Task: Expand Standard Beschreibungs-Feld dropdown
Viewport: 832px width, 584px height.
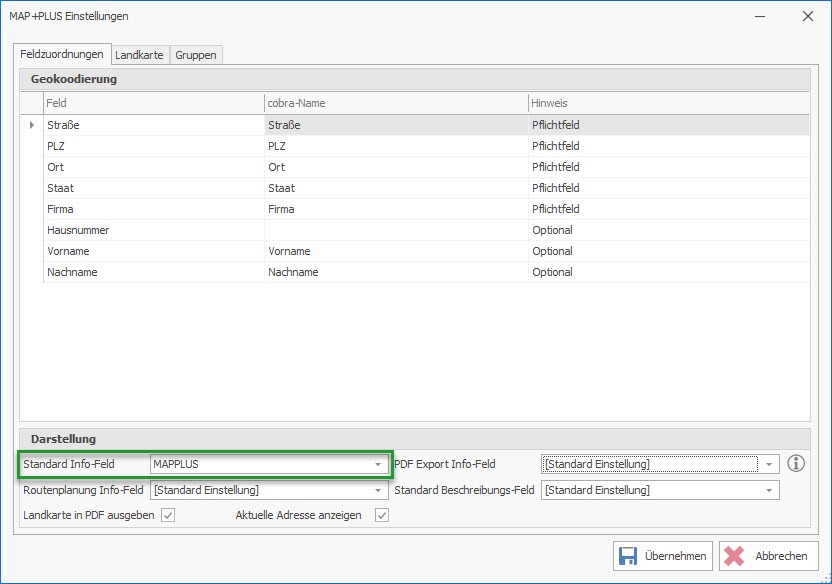Action: click(768, 490)
